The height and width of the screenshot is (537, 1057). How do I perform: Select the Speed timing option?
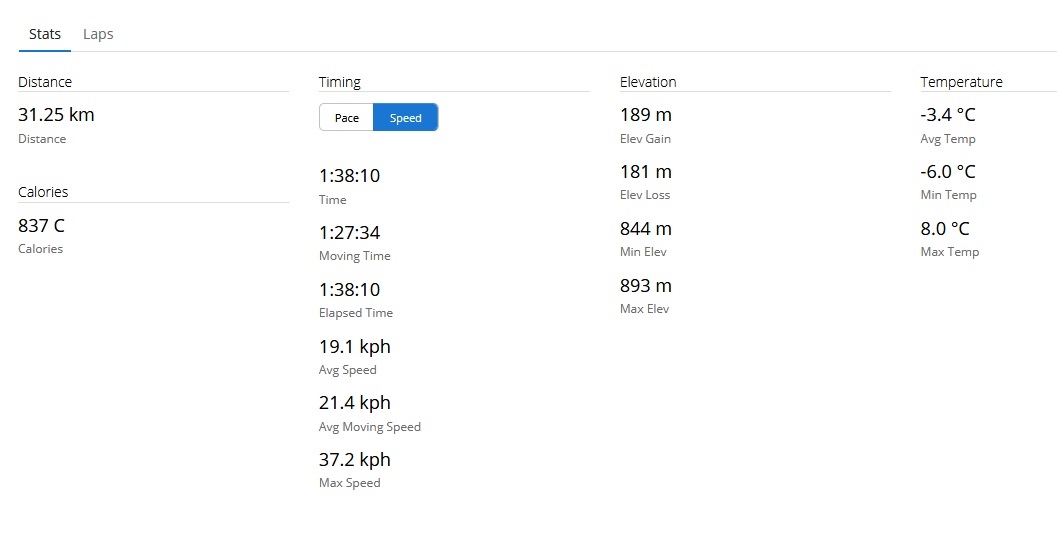405,118
